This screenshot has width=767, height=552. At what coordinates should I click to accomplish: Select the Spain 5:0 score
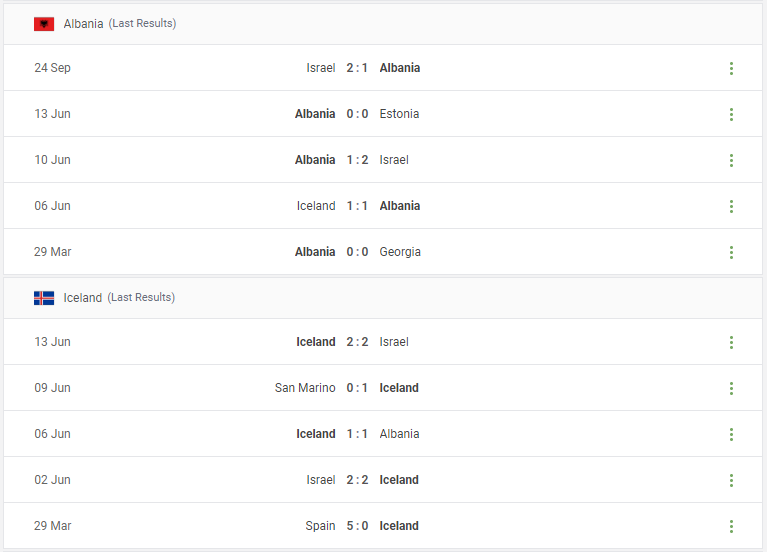click(357, 526)
